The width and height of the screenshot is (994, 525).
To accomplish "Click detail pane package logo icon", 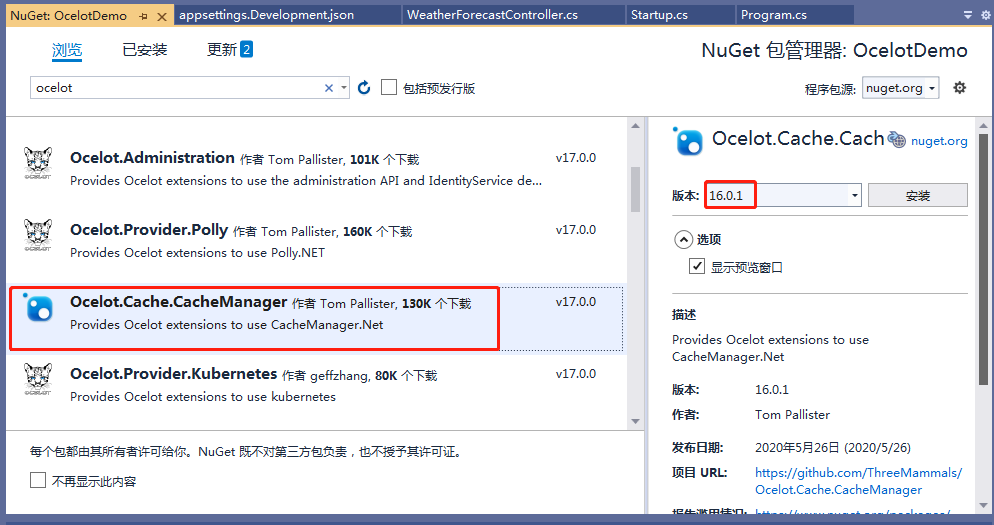I will click(x=688, y=141).
